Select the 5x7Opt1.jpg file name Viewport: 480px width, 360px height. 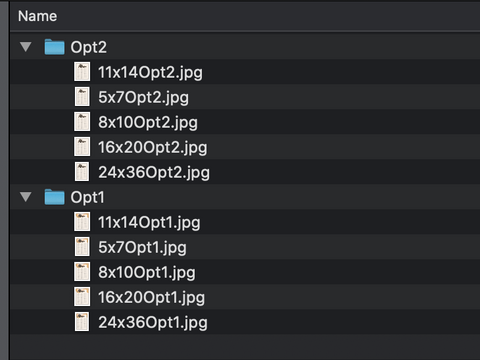[x=142, y=247]
